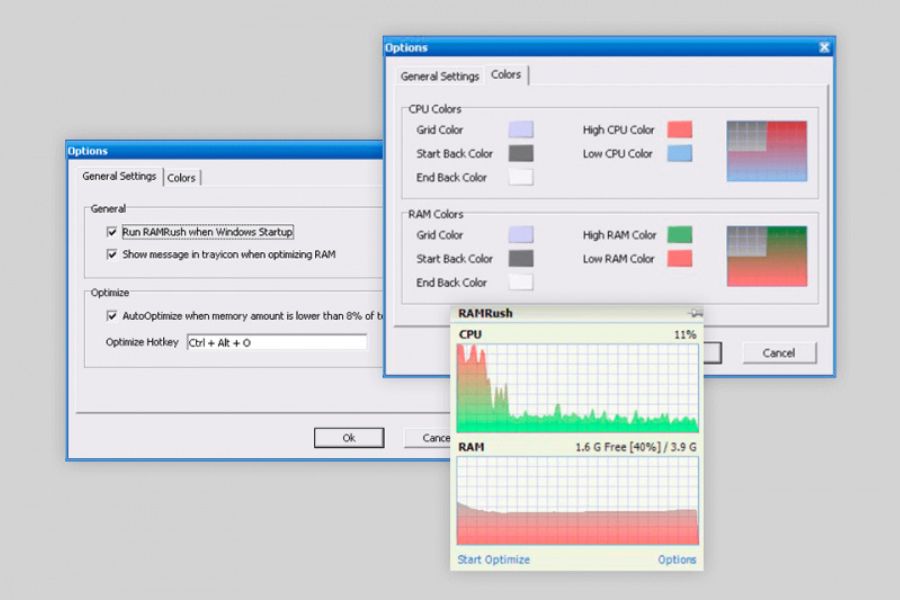Select the Low CPU Color swatch

coord(680,154)
